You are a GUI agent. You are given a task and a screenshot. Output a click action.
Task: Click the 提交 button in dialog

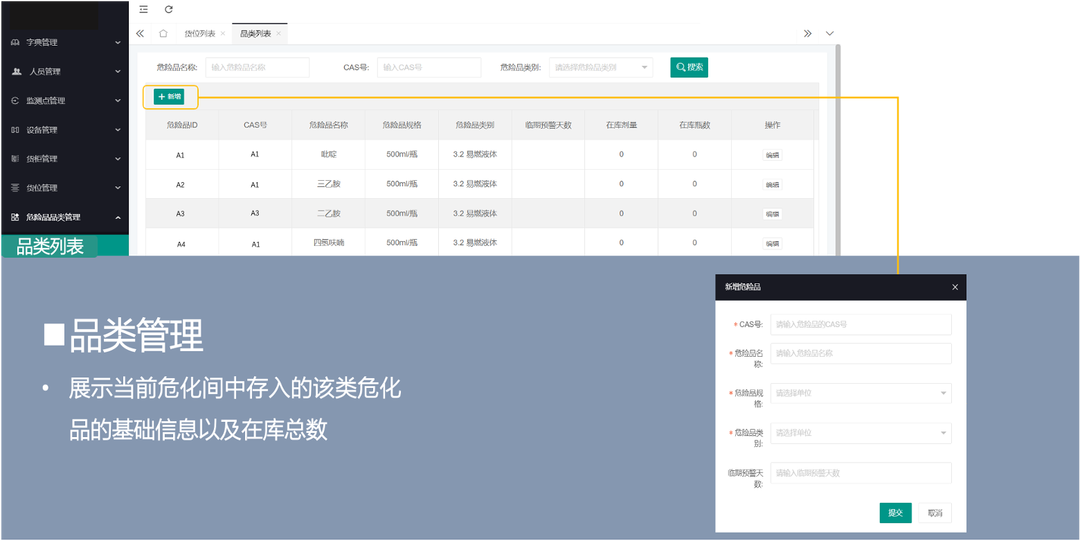tap(895, 513)
